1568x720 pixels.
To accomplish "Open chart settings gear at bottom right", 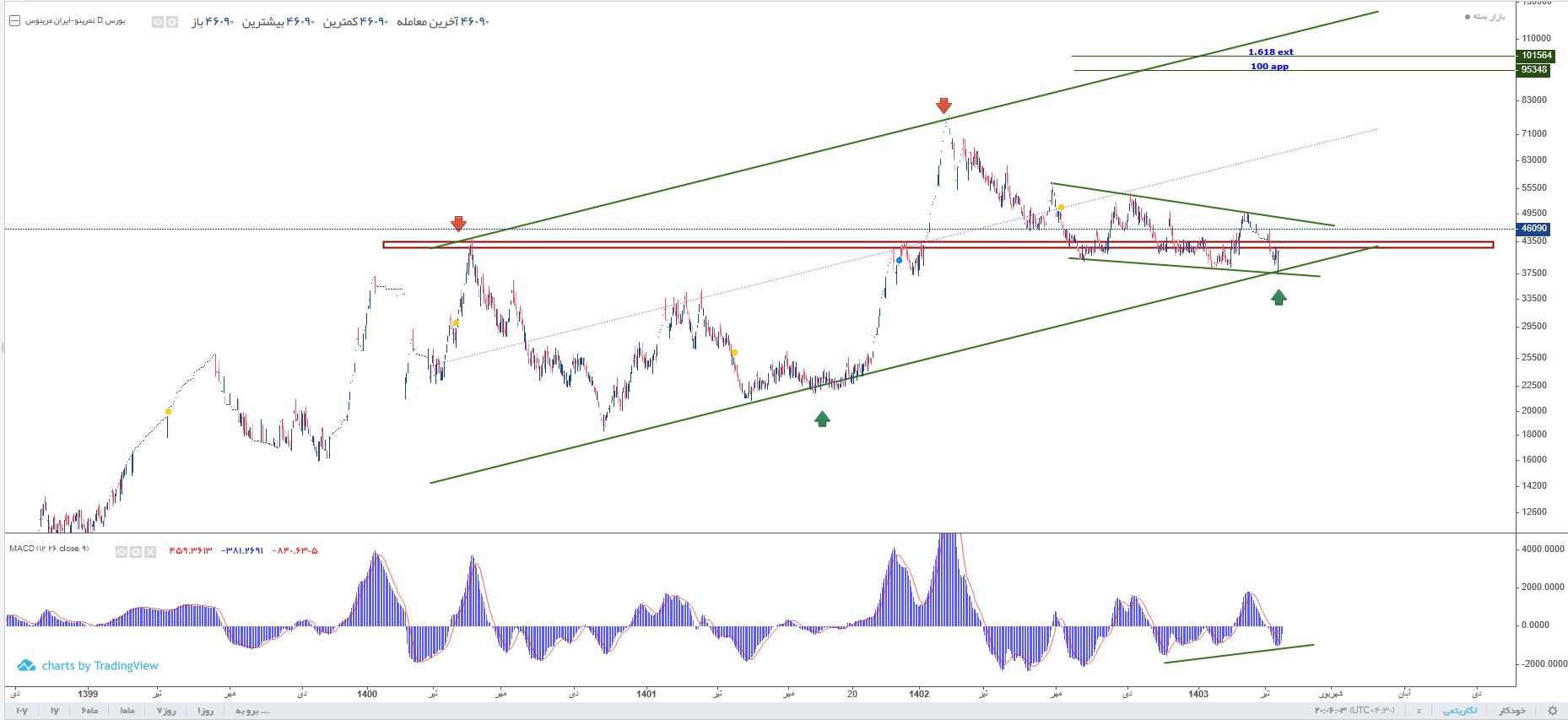I will point(1552,711).
